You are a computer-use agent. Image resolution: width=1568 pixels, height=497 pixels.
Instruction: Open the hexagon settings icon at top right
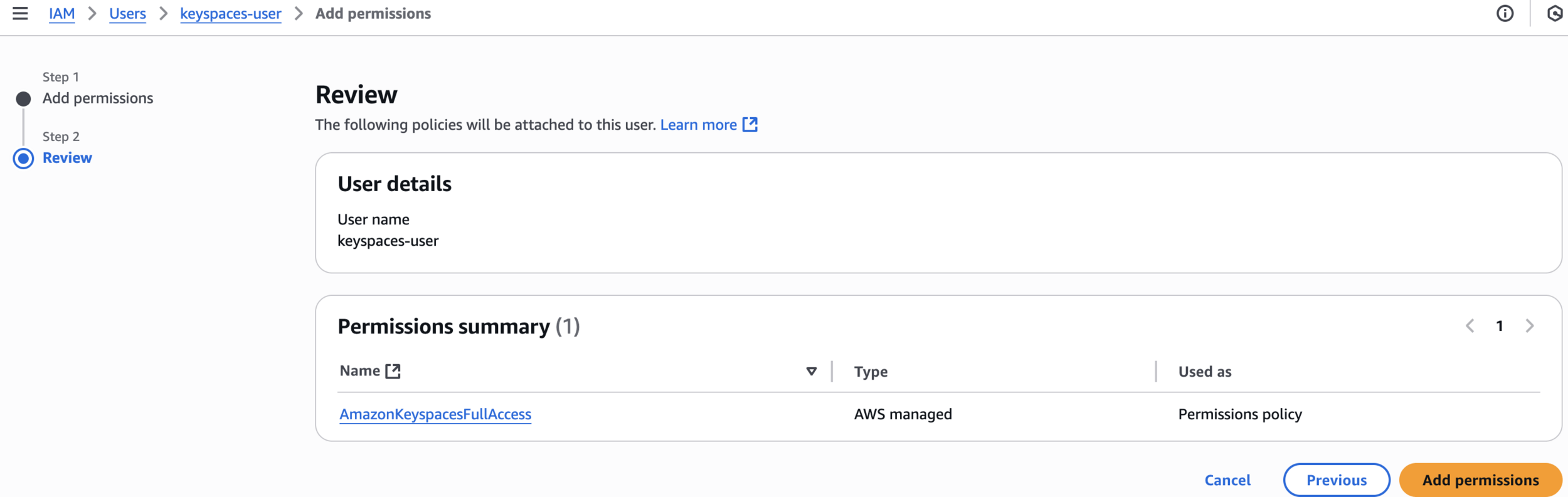pos(1554,13)
